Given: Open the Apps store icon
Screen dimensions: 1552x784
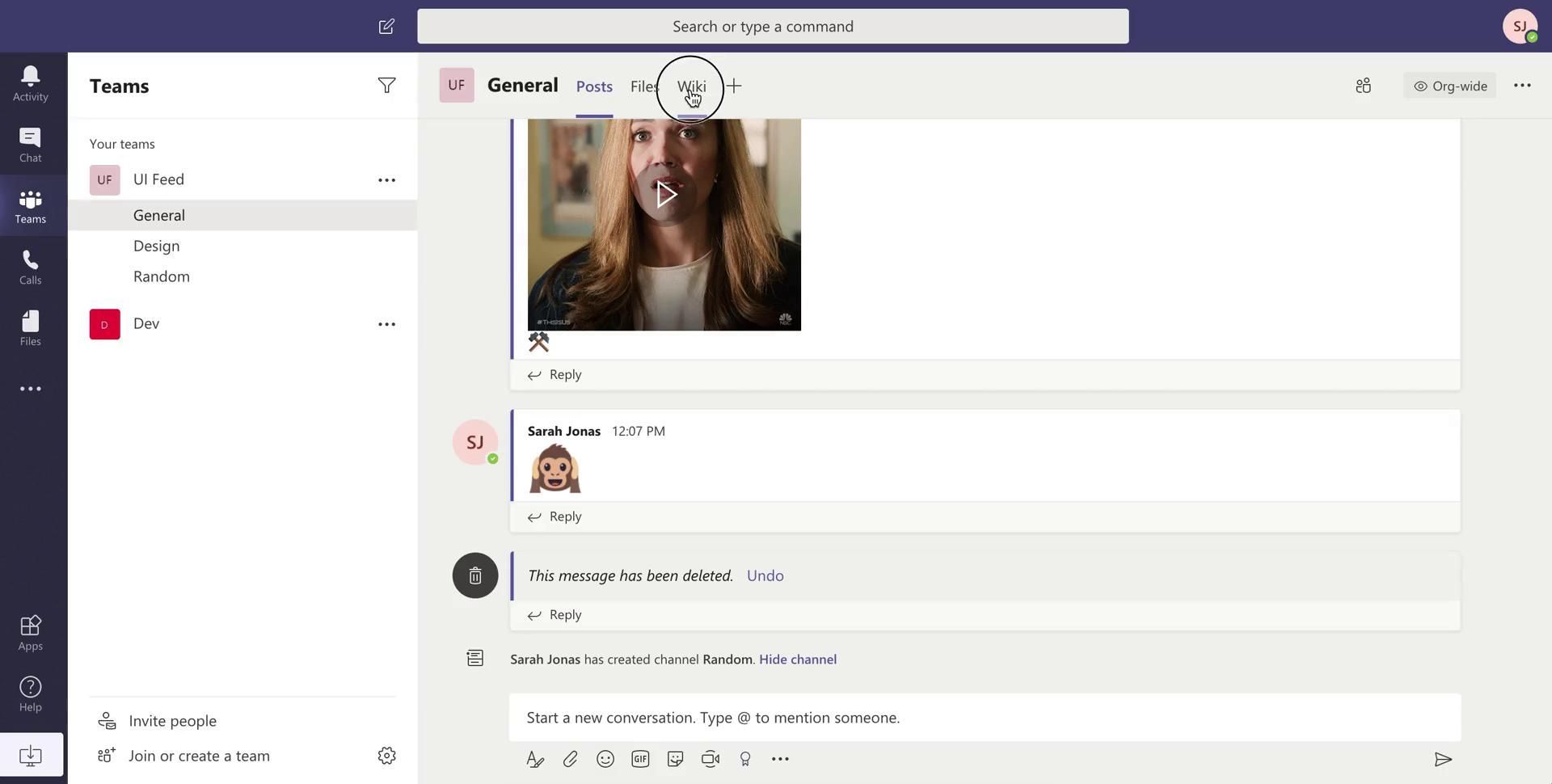Looking at the screenshot, I should pyautogui.click(x=30, y=633).
